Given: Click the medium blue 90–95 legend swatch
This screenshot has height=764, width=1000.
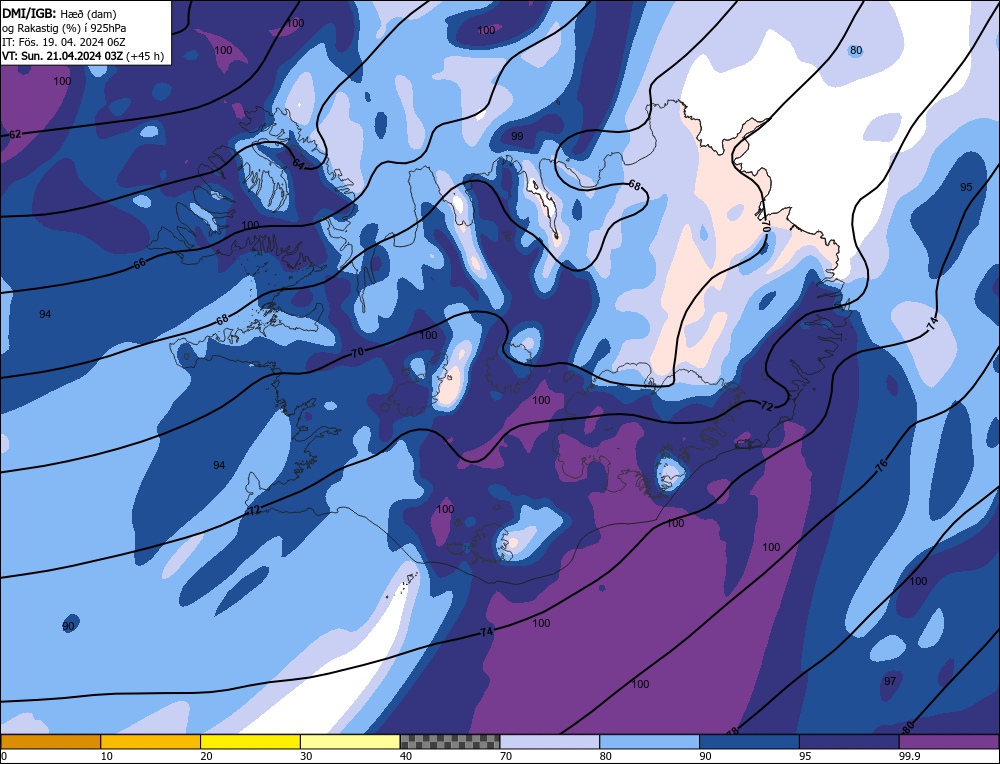Looking at the screenshot, I should click(749, 742).
